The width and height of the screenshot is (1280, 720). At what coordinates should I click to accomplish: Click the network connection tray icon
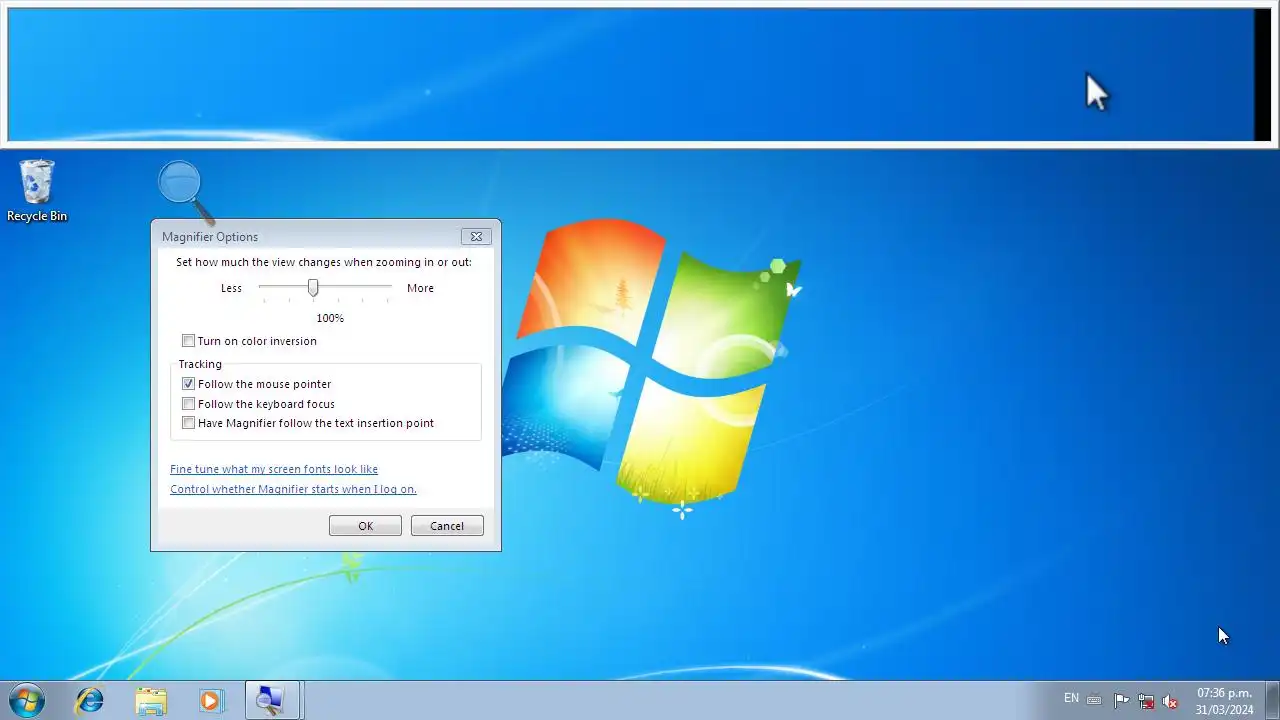coord(1146,701)
